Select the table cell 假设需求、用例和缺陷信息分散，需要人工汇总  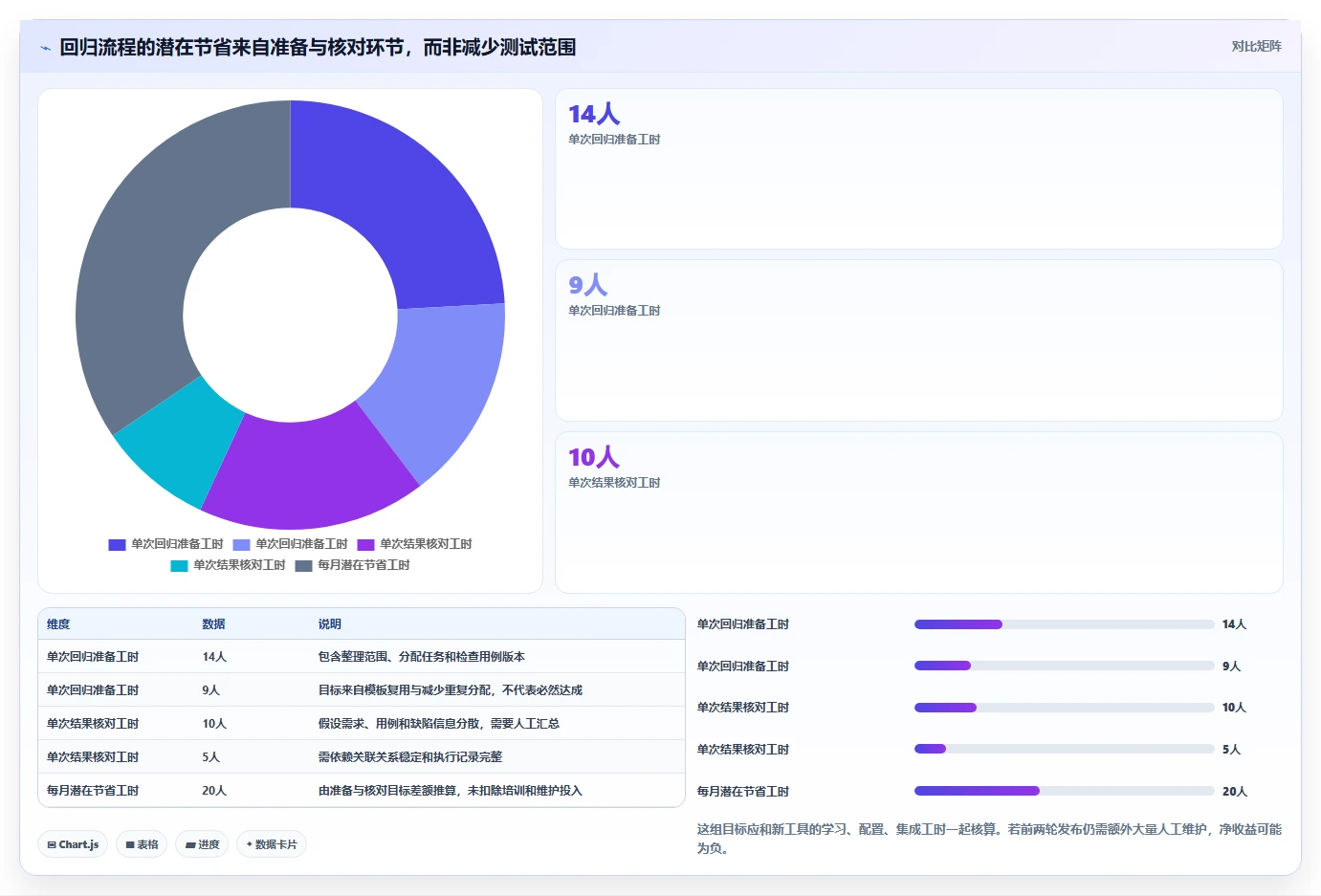[438, 724]
